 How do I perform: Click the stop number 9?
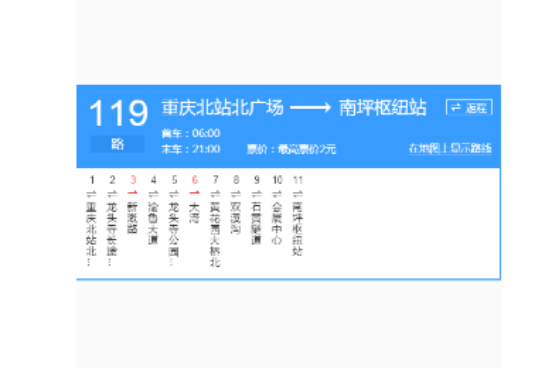pos(257,180)
